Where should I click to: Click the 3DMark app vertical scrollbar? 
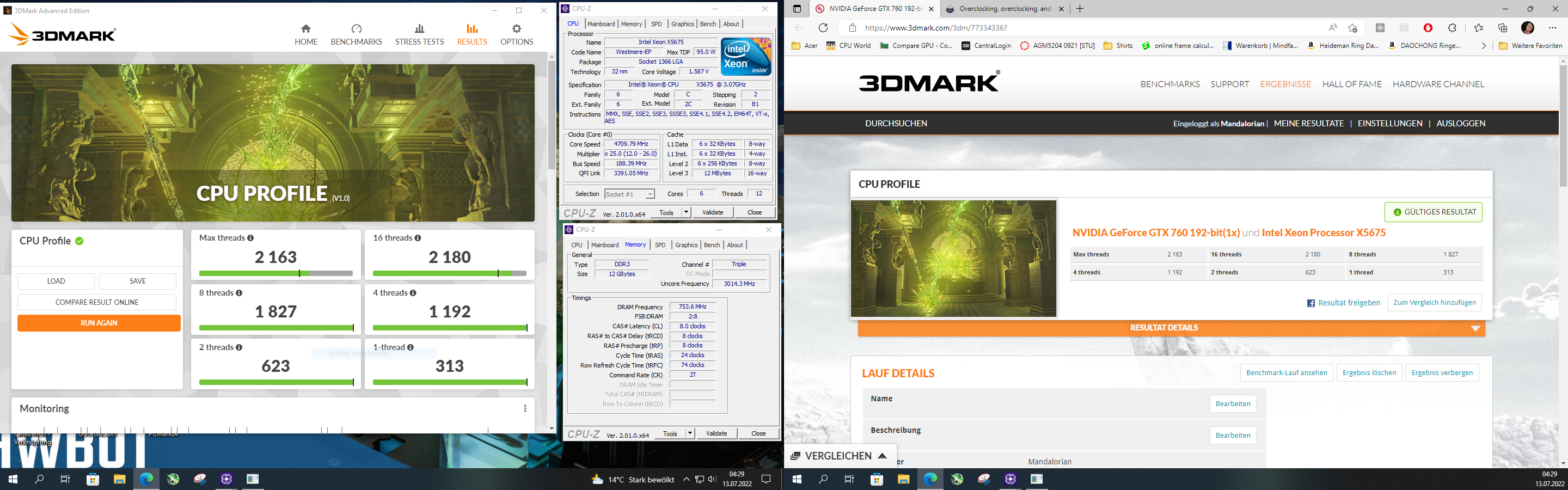click(552, 115)
